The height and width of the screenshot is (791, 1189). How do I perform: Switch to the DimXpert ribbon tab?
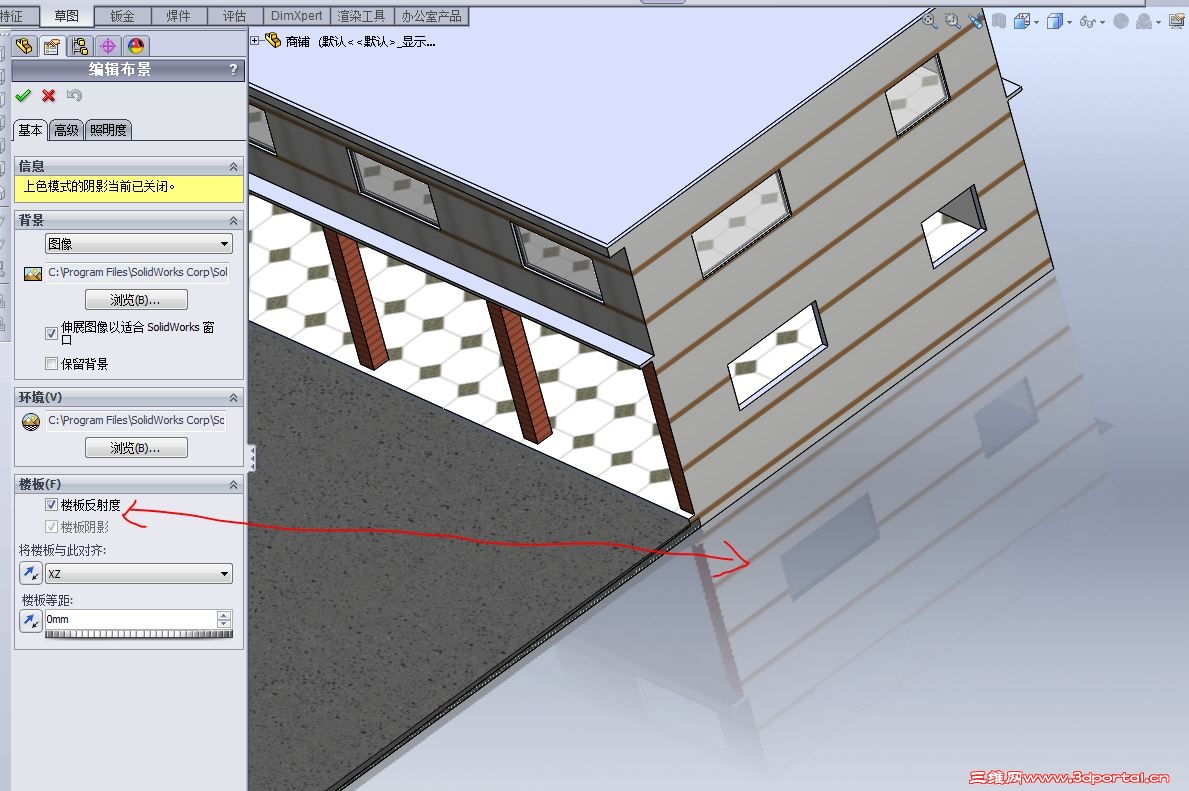(296, 16)
